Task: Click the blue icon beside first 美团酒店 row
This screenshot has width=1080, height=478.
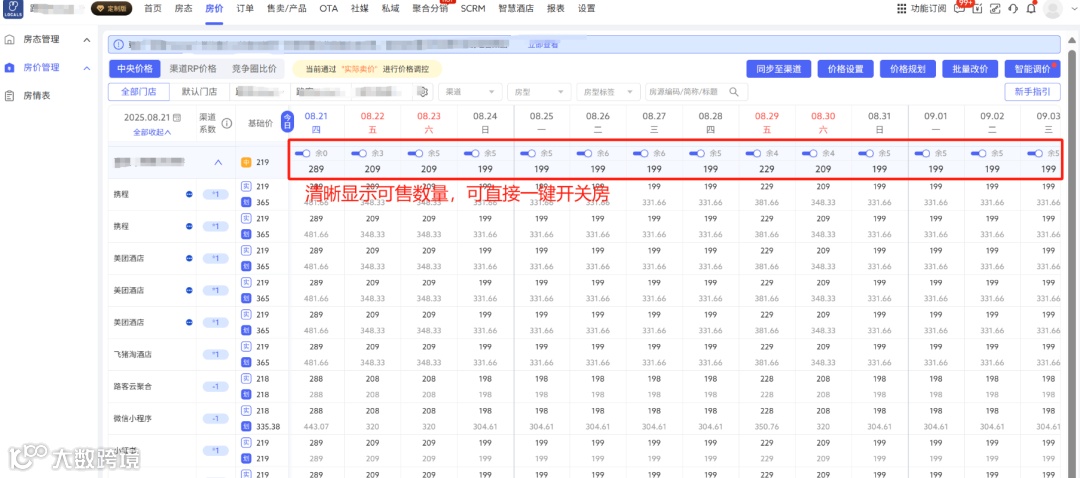Action: tap(189, 258)
